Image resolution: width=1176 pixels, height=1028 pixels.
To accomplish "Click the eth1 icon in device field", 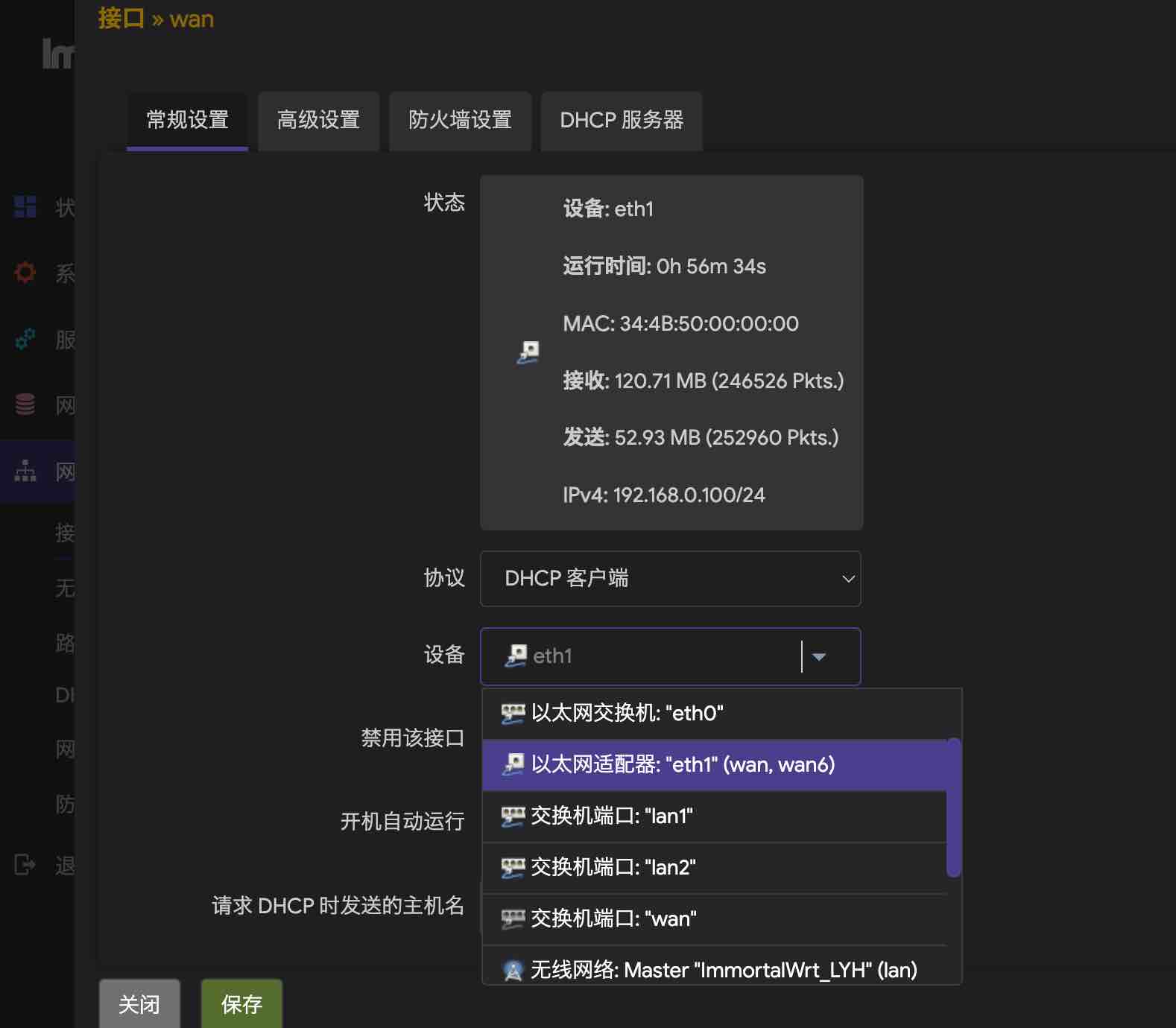I will point(516,656).
